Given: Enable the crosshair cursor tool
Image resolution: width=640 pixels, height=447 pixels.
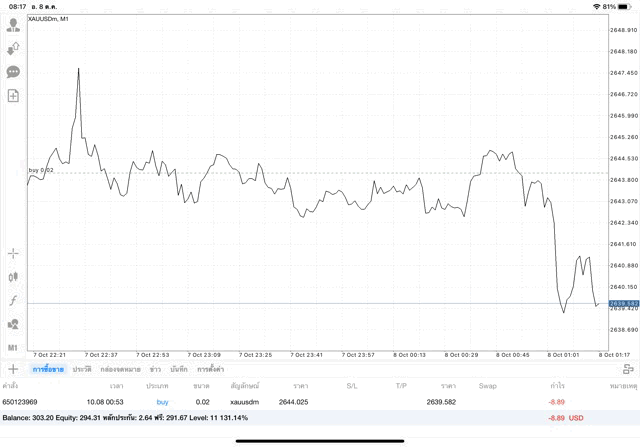Looking at the screenshot, I should coord(13,254).
